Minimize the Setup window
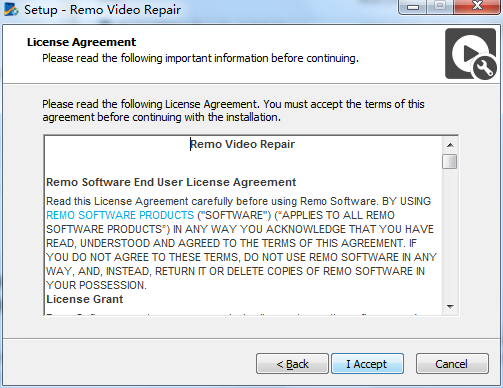This screenshot has height=388, width=503. point(413,6)
